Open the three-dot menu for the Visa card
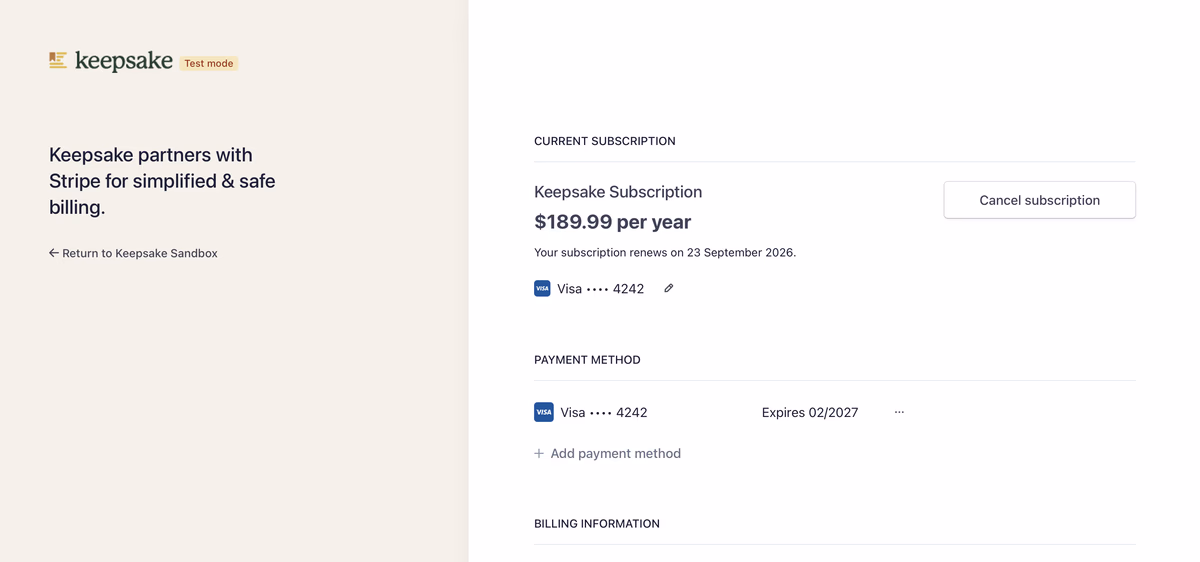This screenshot has height=562, width=1200. (x=899, y=412)
